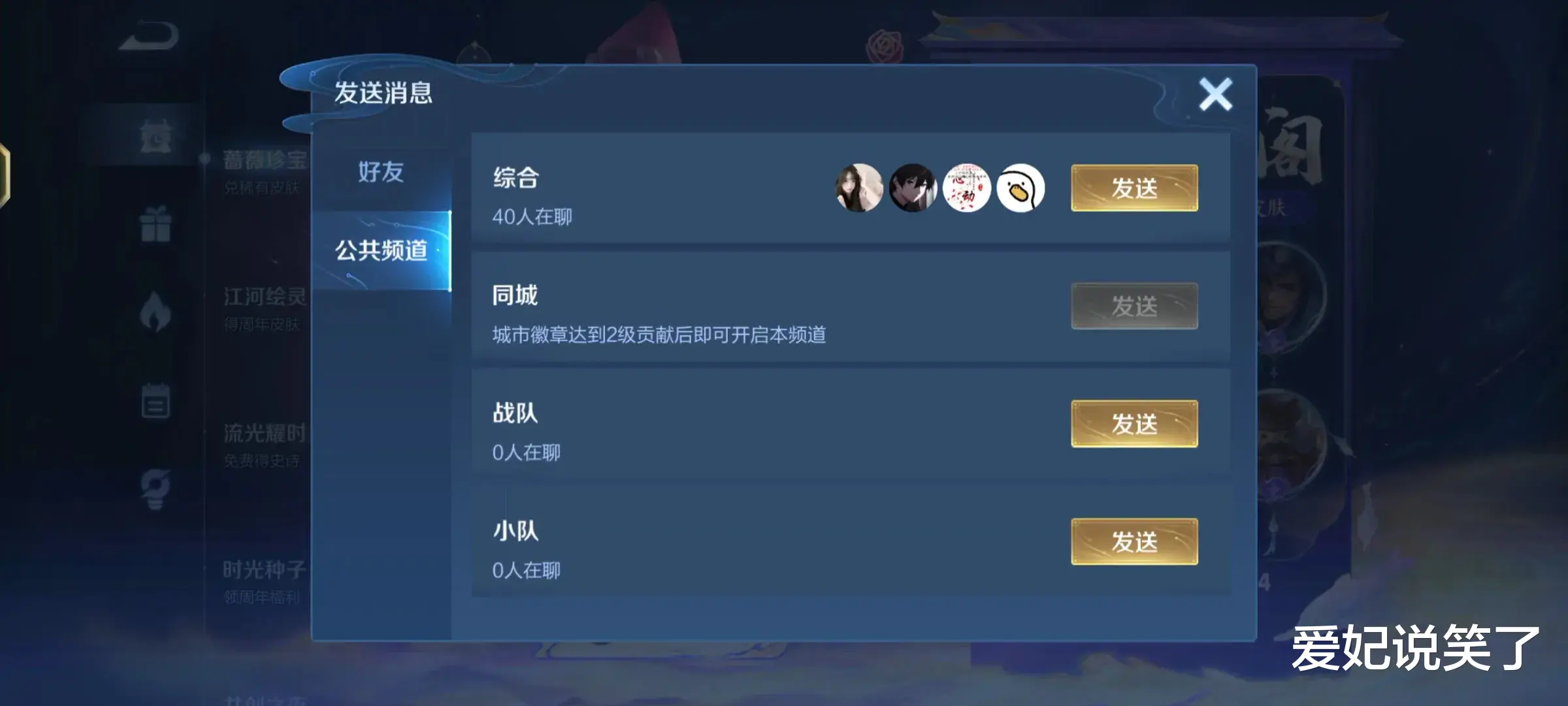
Task: Close the 发送消息 dialog with the X
Action: click(x=1215, y=94)
